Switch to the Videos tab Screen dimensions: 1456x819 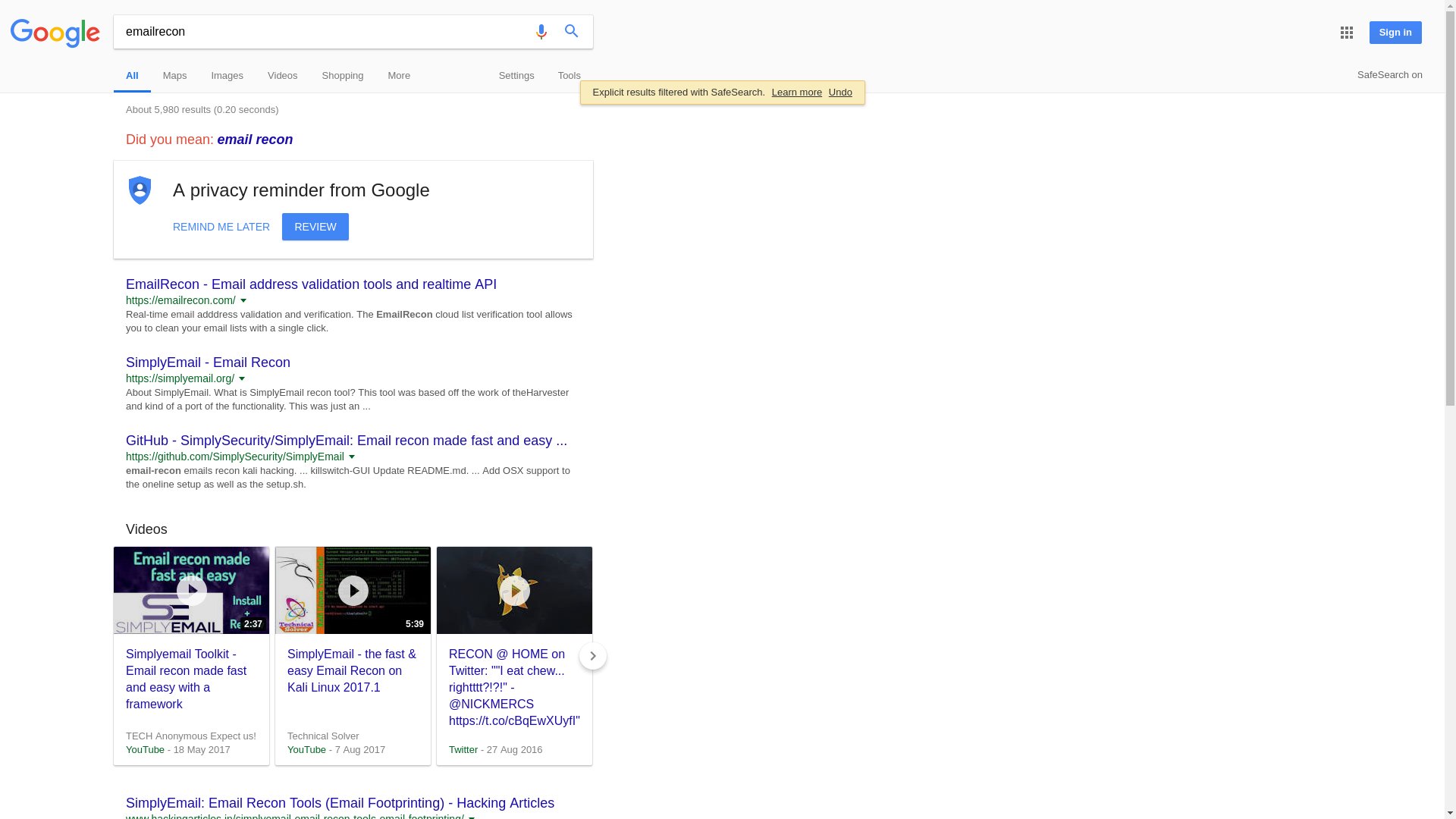tap(282, 76)
